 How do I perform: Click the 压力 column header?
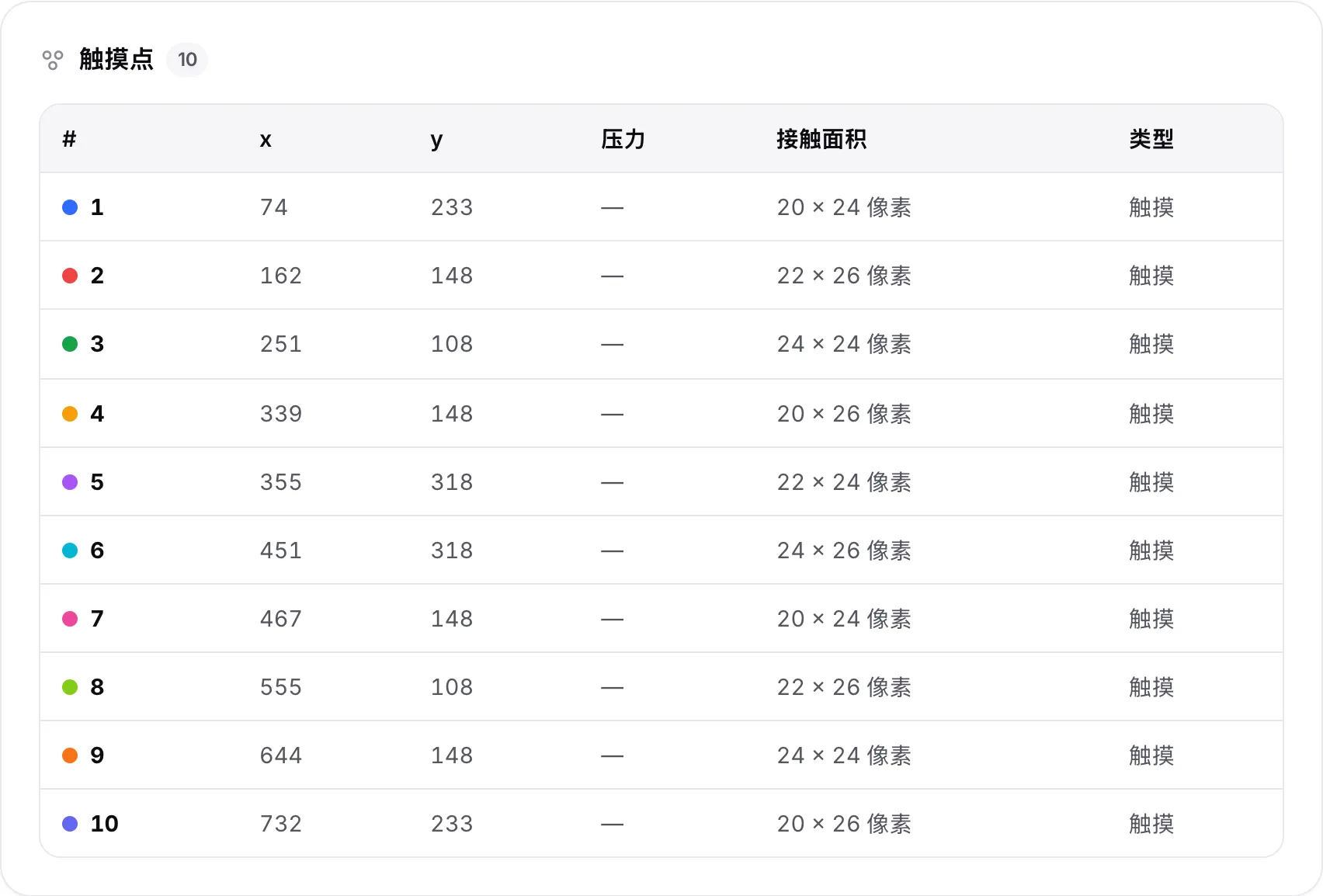(623, 139)
